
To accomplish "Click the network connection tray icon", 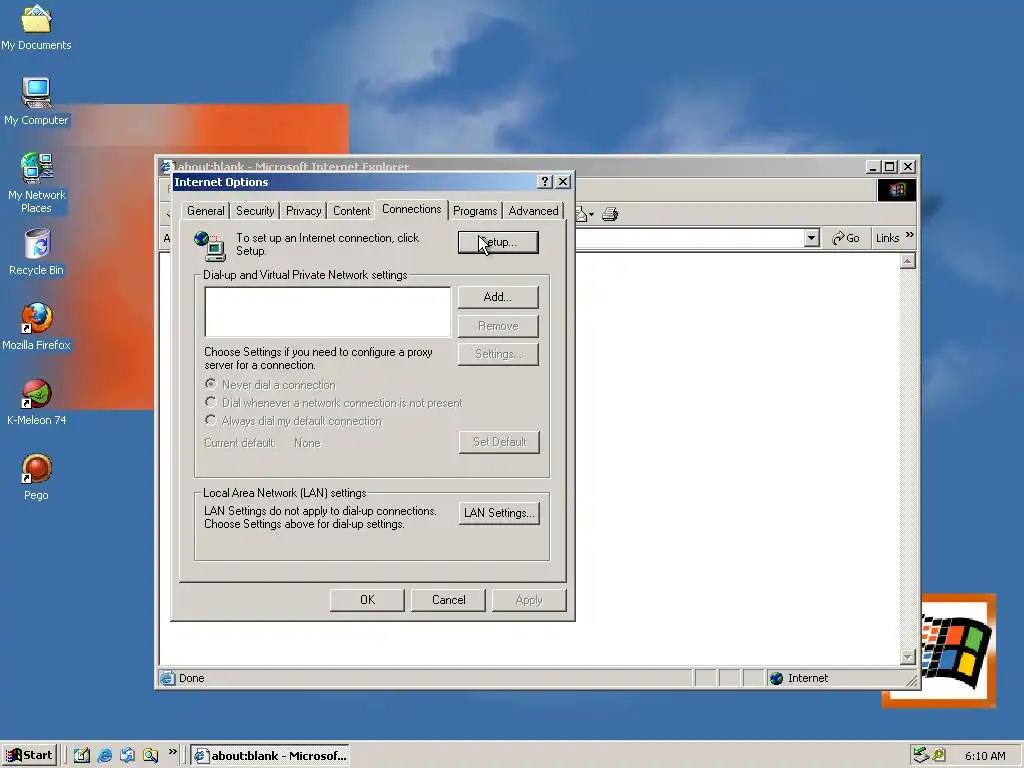I will tap(921, 755).
